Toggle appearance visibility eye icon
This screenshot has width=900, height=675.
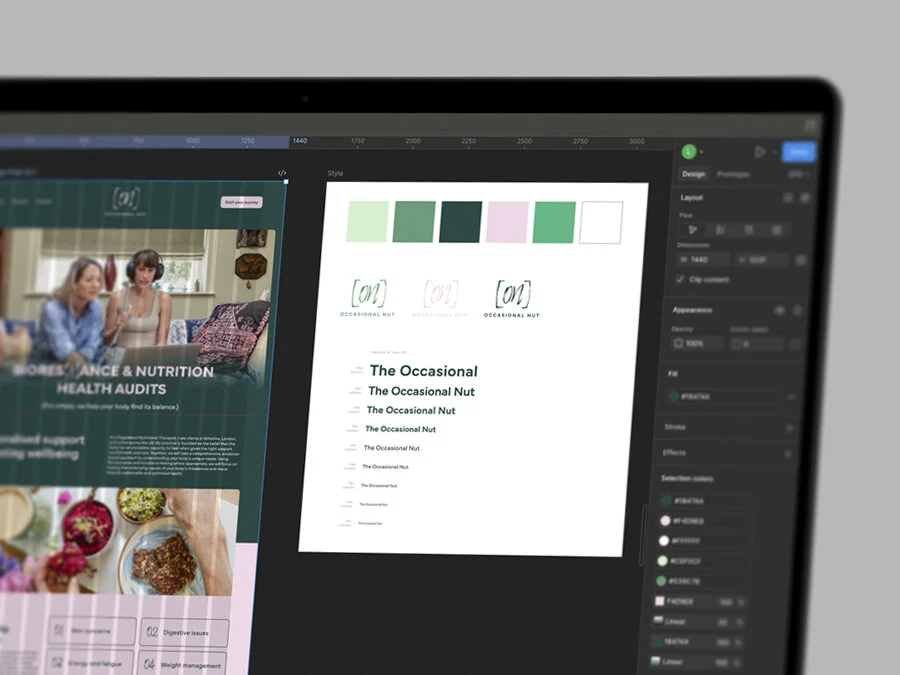[779, 311]
